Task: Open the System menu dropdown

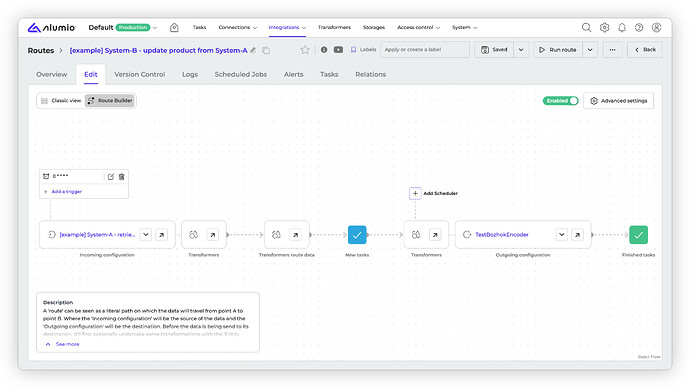Action: (464, 27)
